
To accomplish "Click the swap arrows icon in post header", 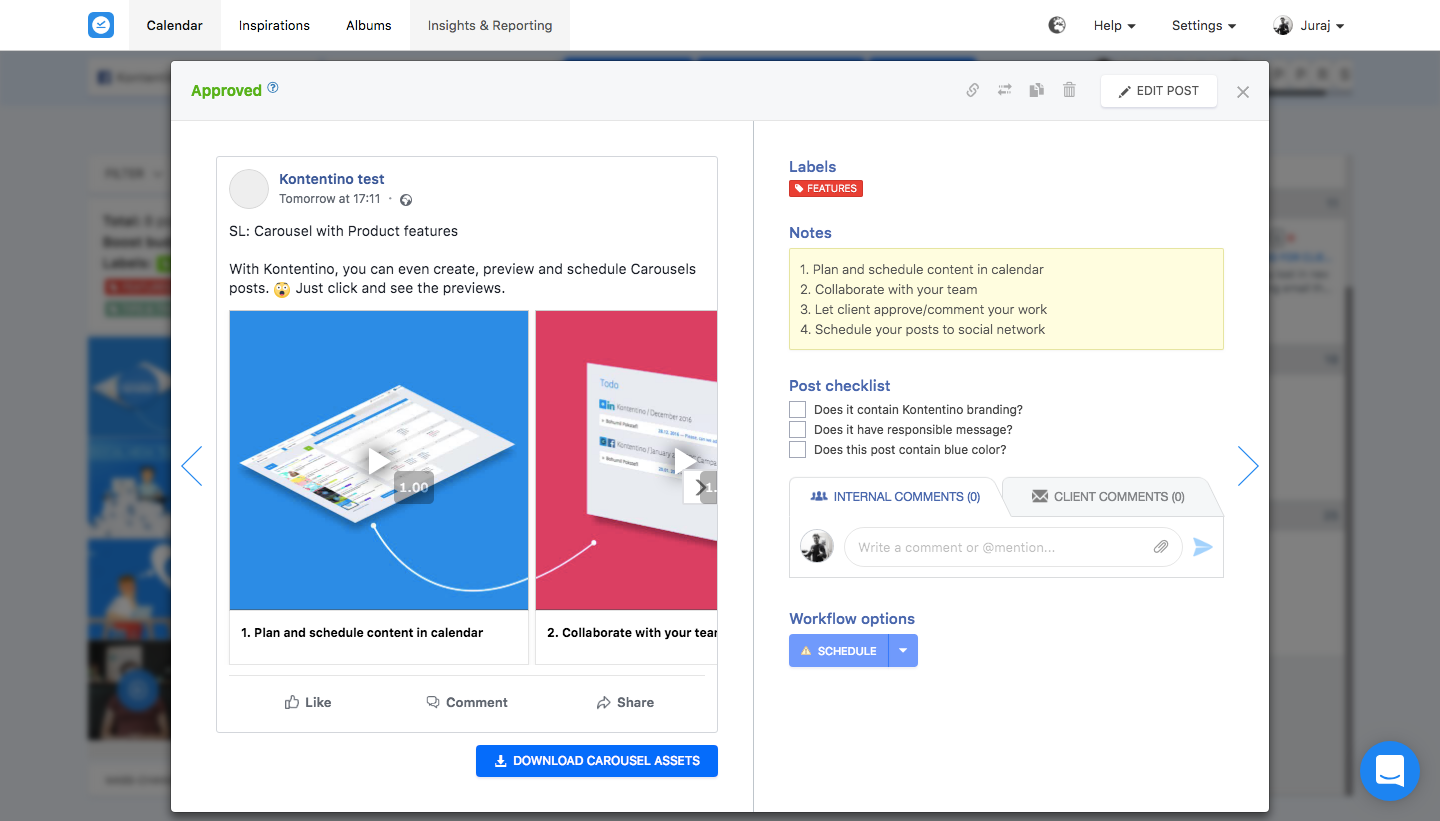I will (1004, 90).
